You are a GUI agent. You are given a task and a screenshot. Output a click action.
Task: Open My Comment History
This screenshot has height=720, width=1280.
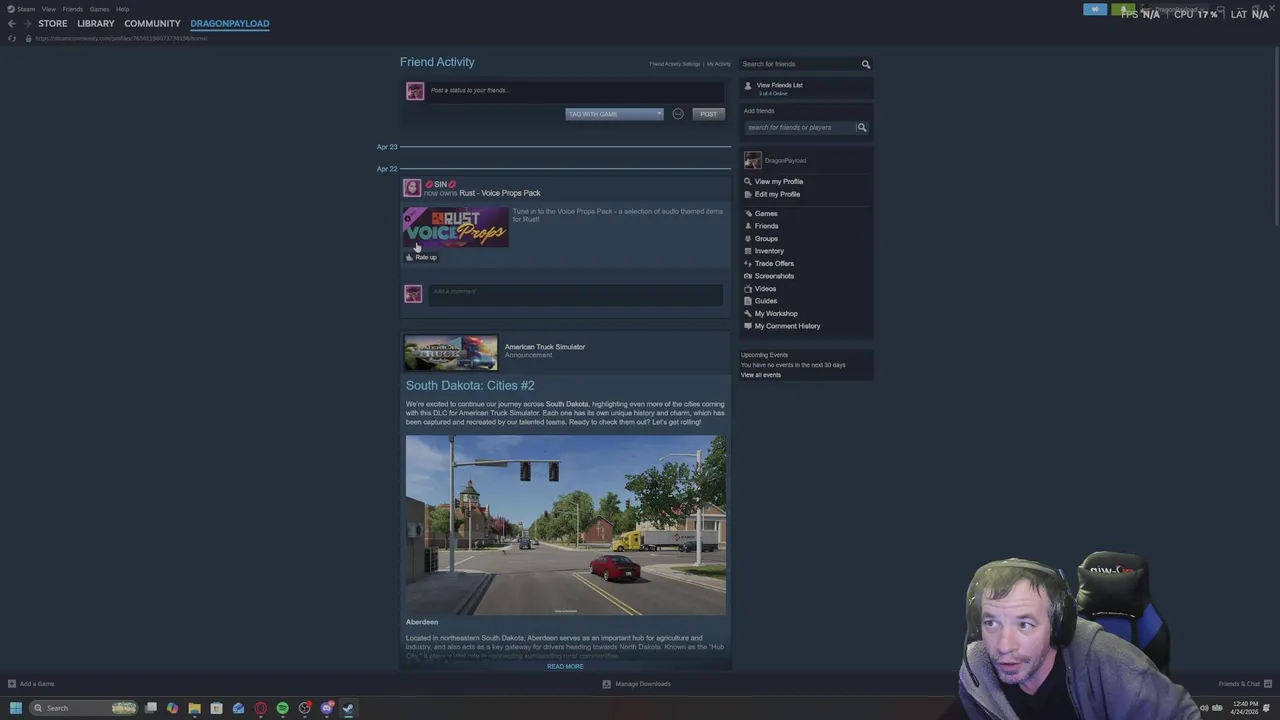click(787, 326)
